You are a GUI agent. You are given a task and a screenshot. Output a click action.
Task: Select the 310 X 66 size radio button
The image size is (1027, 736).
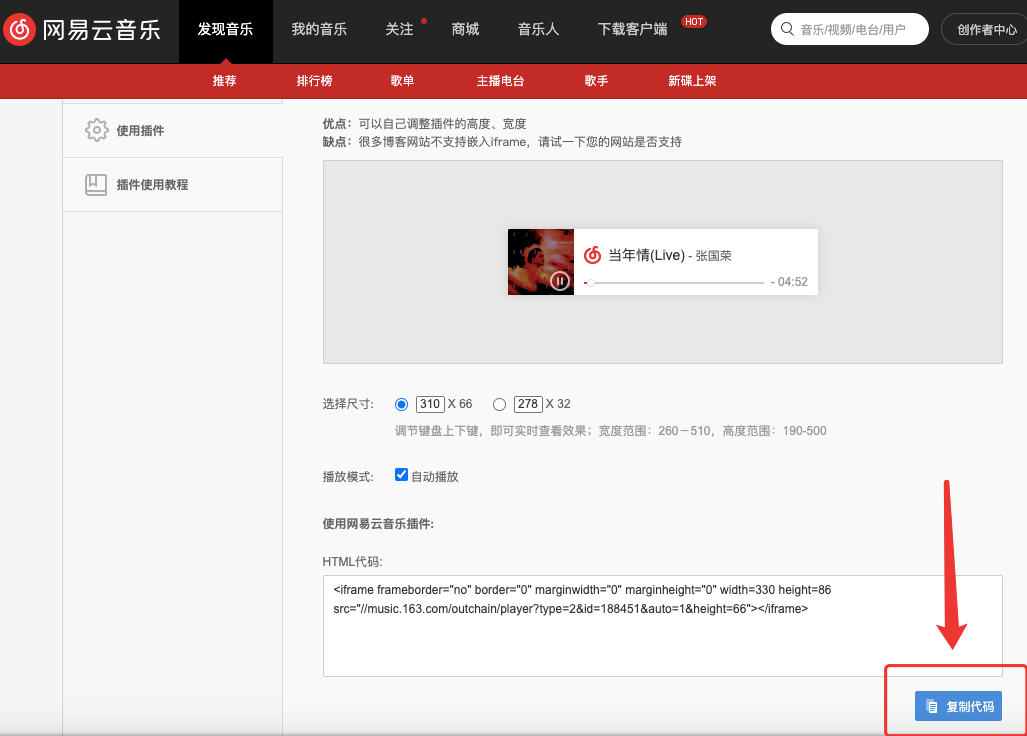401,405
